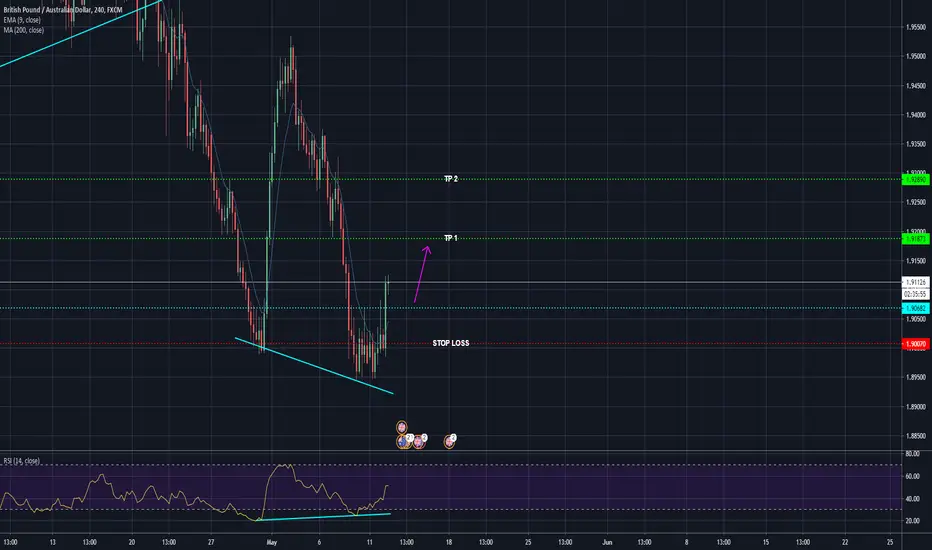
Task: Click the 25 date label at the far end of time axis
Action: (x=890, y=542)
